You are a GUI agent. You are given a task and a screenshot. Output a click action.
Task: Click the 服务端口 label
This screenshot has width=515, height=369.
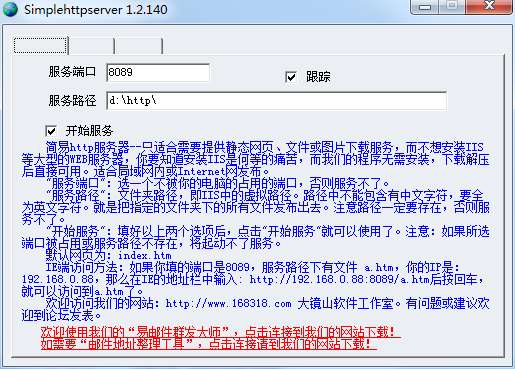coord(72,72)
